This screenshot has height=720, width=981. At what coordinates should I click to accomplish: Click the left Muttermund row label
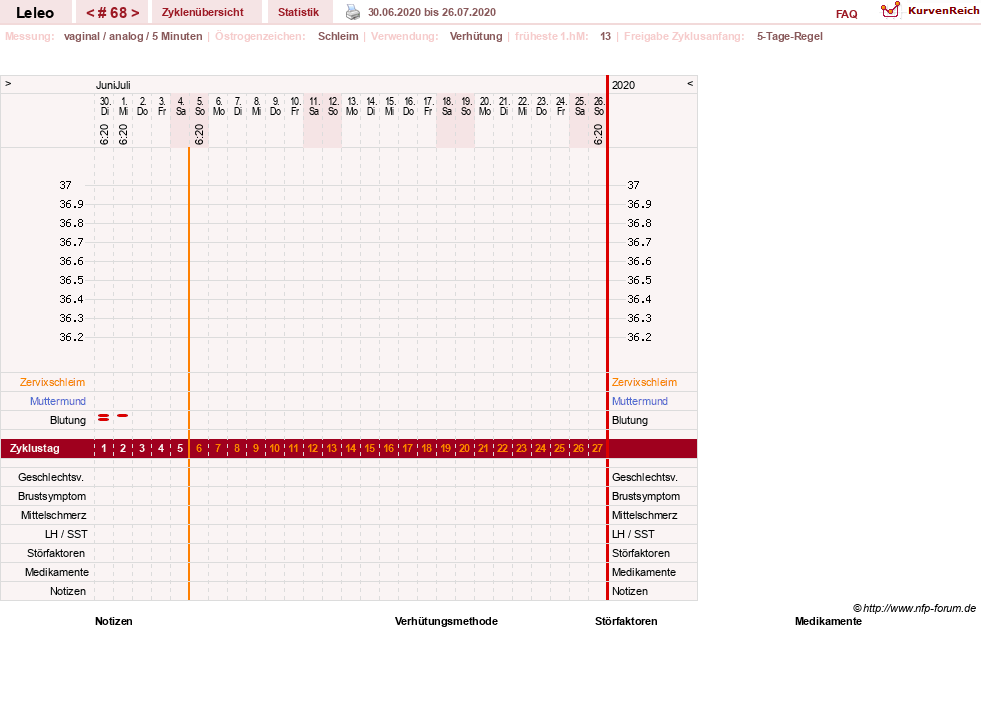[58, 401]
